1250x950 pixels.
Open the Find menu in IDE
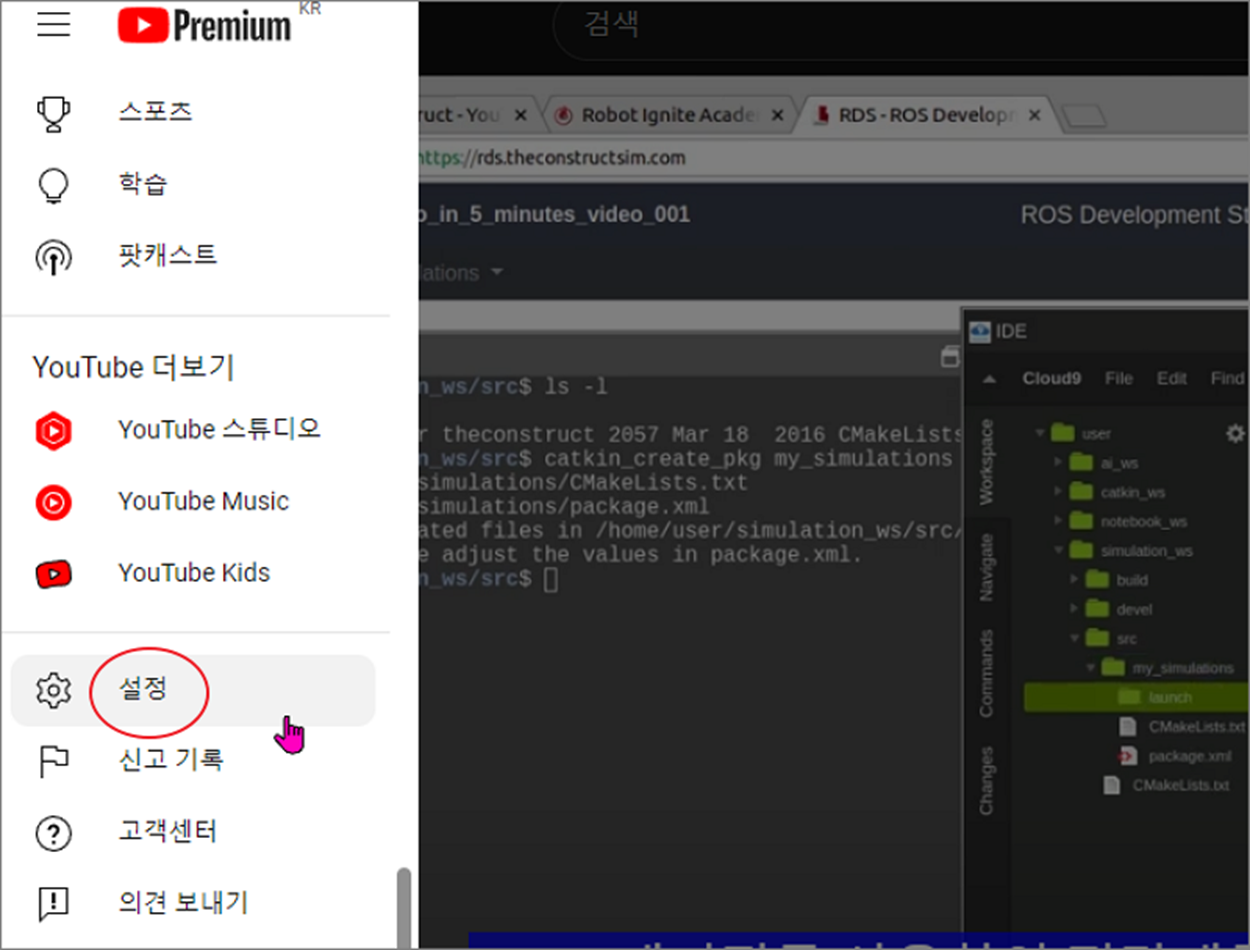click(1227, 378)
